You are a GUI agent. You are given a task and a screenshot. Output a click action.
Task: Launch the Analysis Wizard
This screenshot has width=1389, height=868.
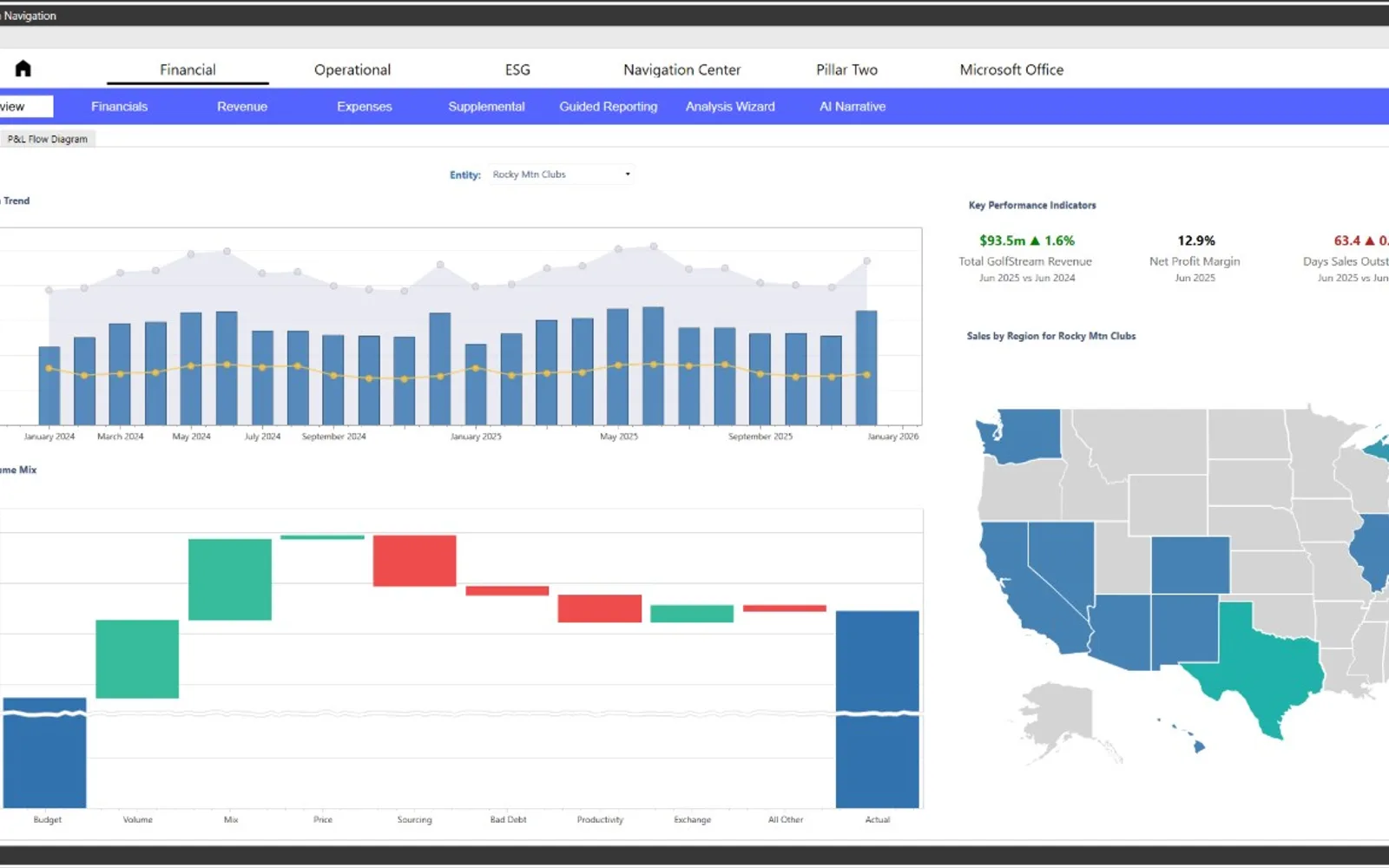pyautogui.click(x=730, y=107)
